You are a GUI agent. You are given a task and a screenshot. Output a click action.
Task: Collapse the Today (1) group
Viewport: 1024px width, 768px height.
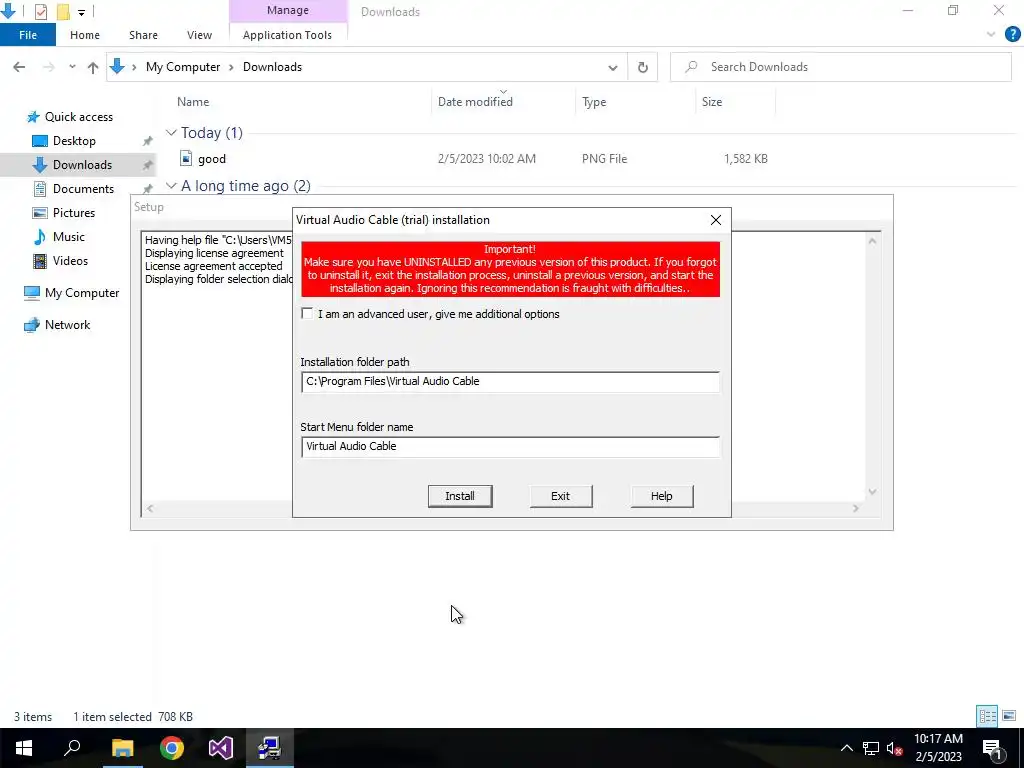click(x=171, y=133)
